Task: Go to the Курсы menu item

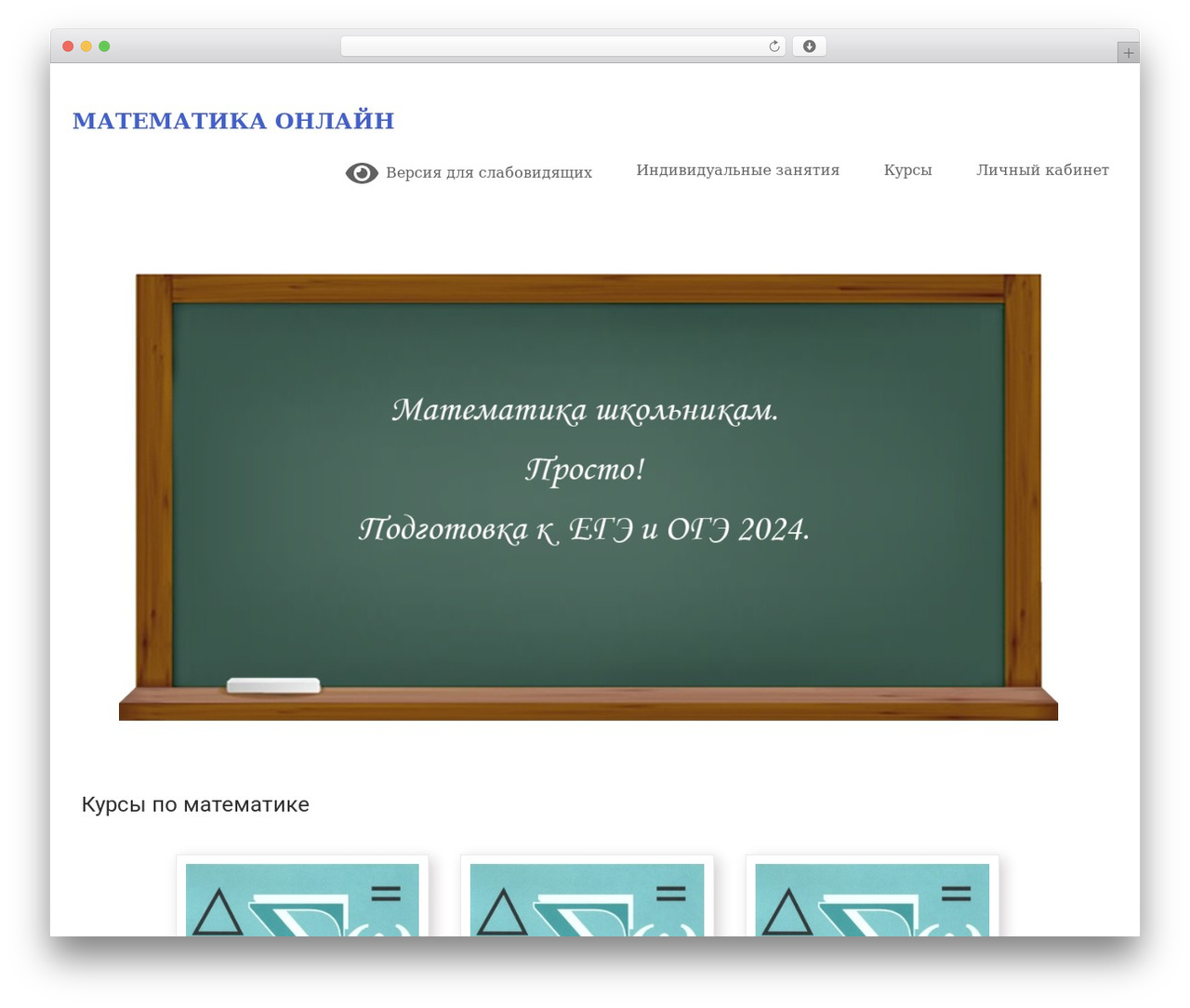Action: pos(908,170)
